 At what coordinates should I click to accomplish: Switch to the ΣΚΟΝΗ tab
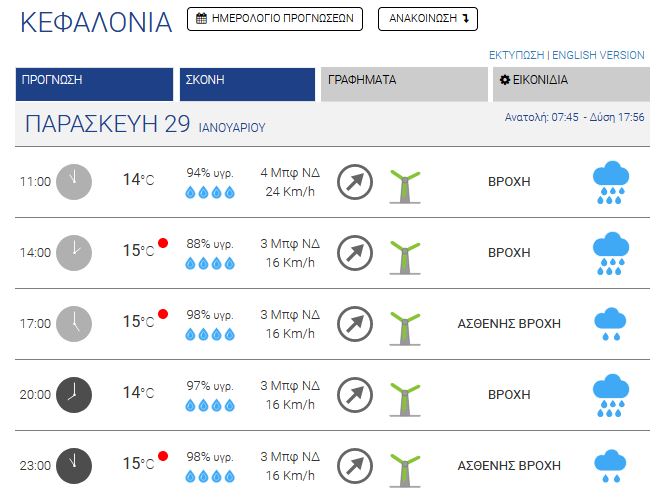point(248,84)
